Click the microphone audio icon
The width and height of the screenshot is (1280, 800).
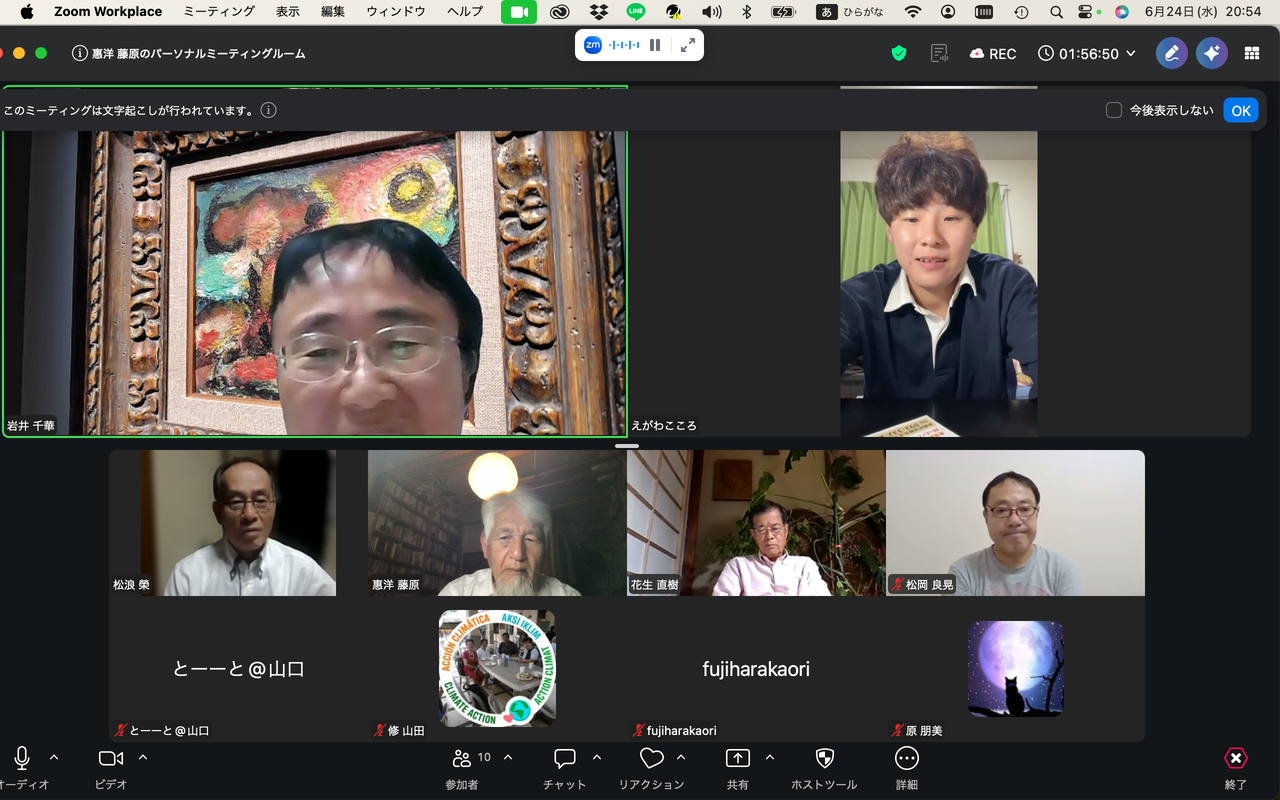click(x=22, y=758)
